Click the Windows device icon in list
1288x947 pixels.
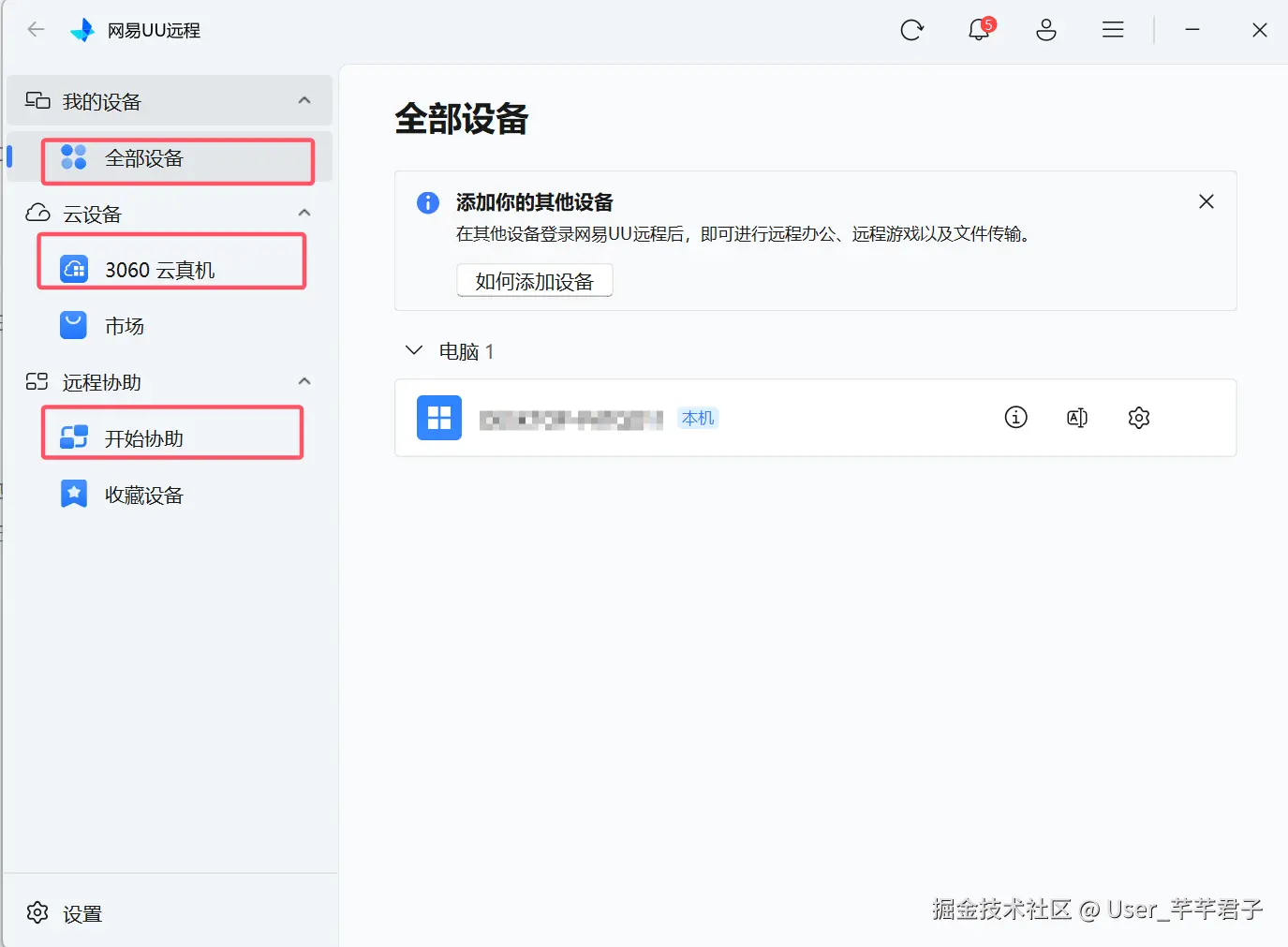[x=439, y=418]
